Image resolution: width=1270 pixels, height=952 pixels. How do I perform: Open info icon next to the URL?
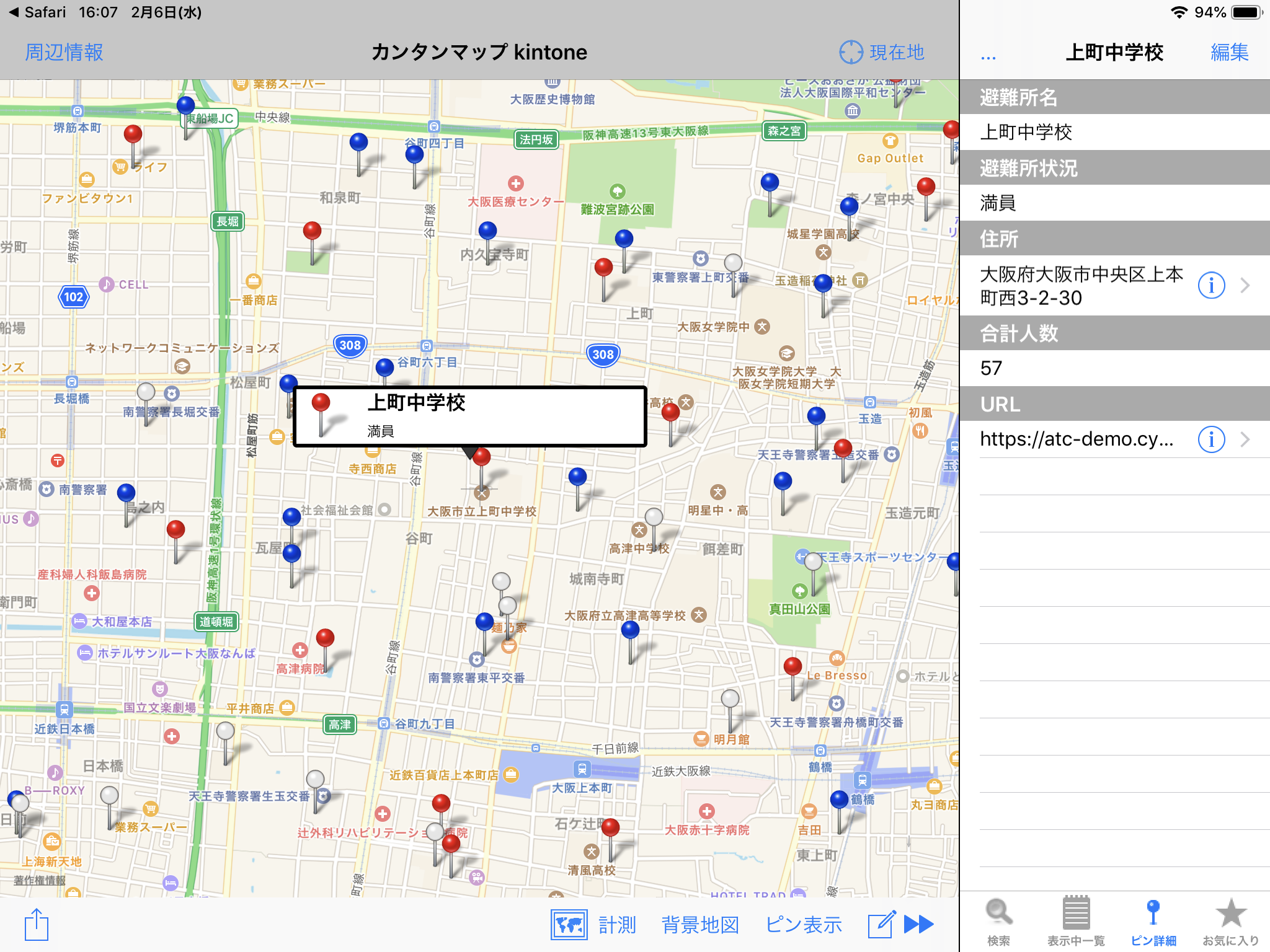coord(1211,439)
